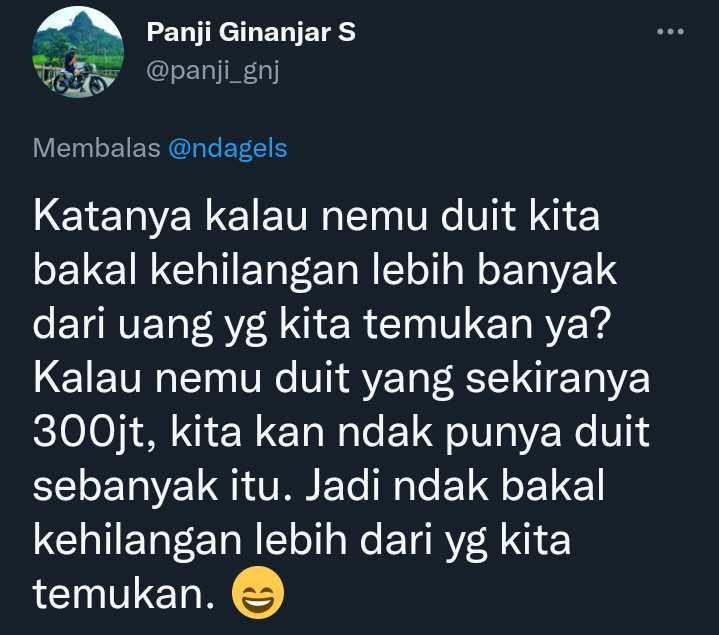Click the line 'kehilangan lebih dari yg kita'
719x635 pixels.
click(x=302, y=540)
